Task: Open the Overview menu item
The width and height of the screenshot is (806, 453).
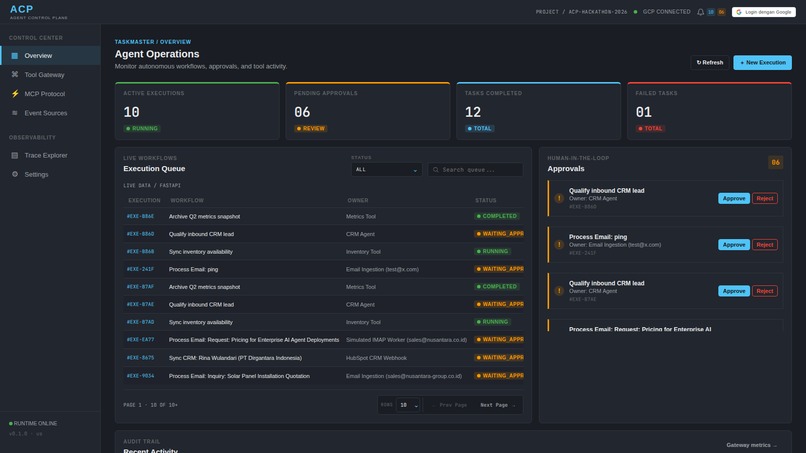Action: [x=50, y=56]
